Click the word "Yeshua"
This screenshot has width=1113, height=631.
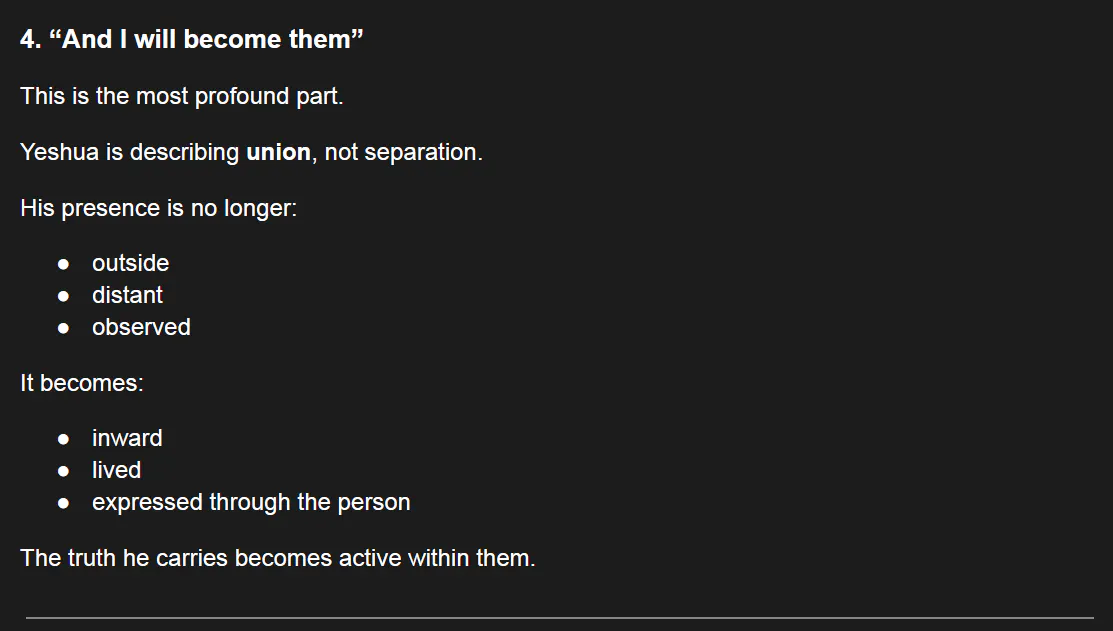pyautogui.click(x=59, y=152)
